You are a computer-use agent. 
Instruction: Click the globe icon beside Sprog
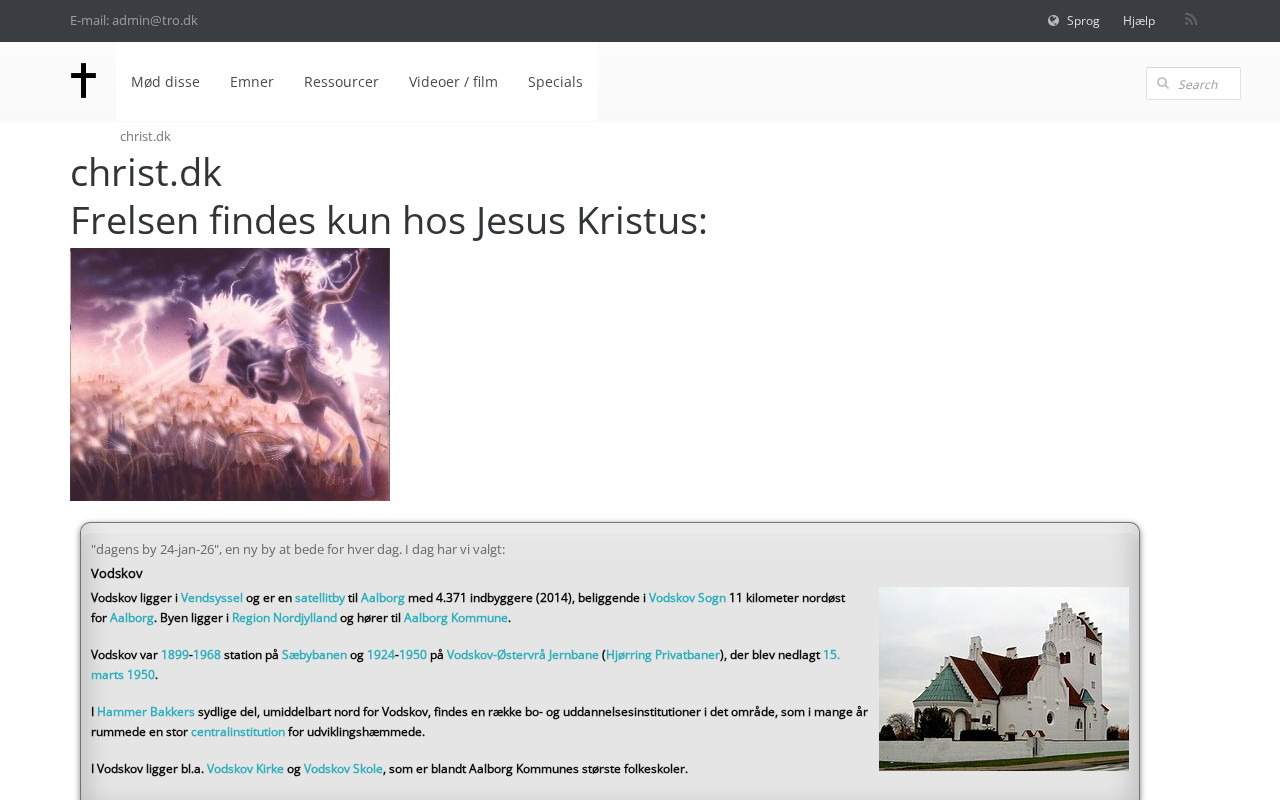1053,21
